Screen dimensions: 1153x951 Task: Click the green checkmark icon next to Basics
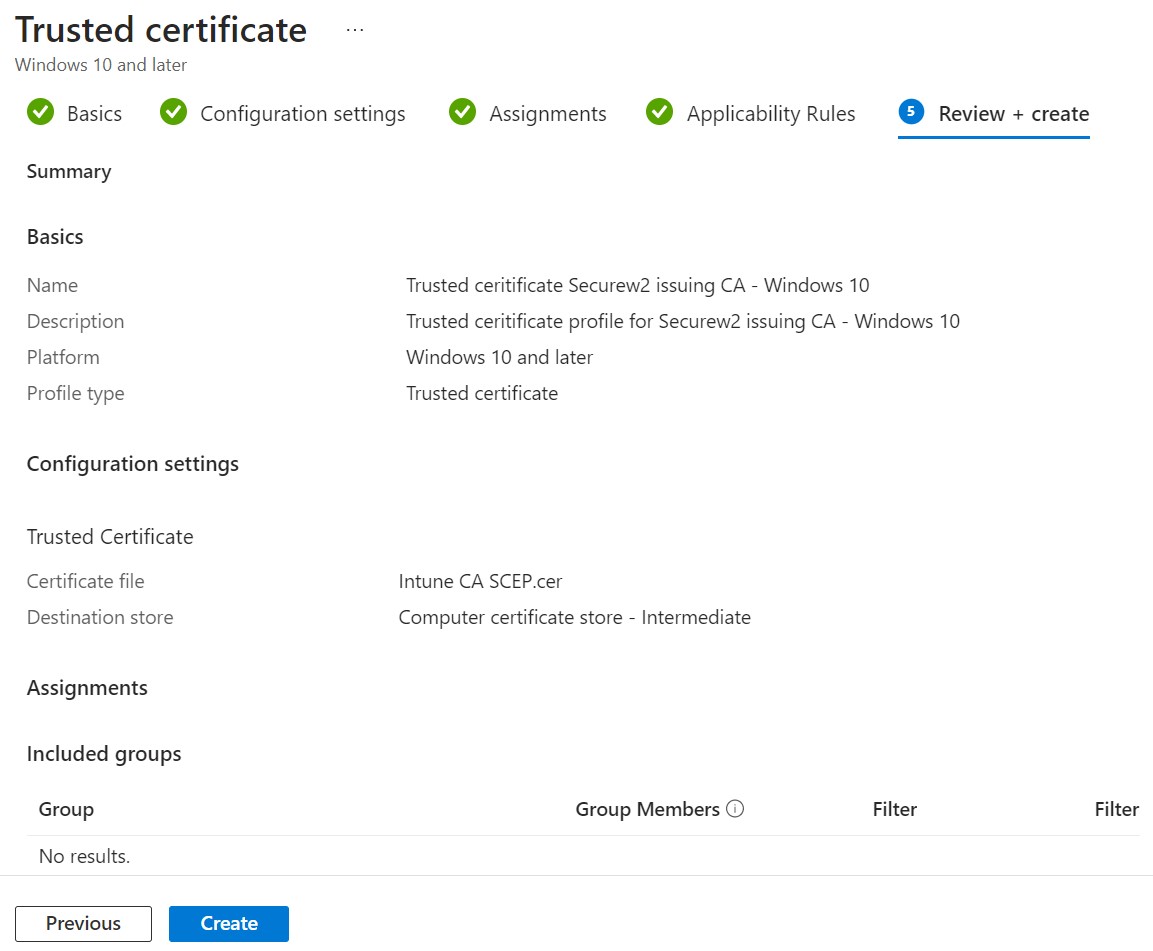40,113
